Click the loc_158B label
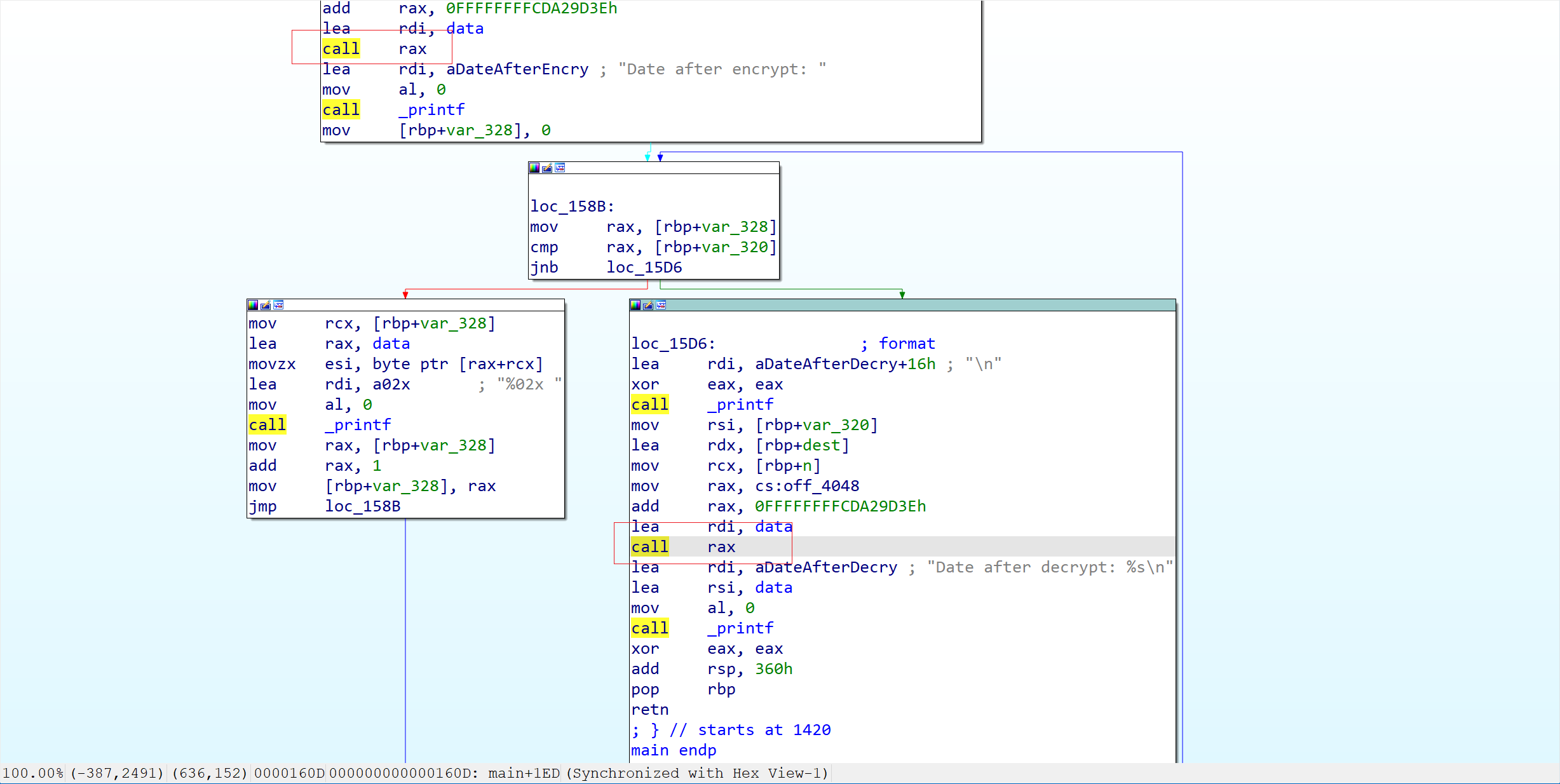The image size is (1560, 784). click(573, 206)
